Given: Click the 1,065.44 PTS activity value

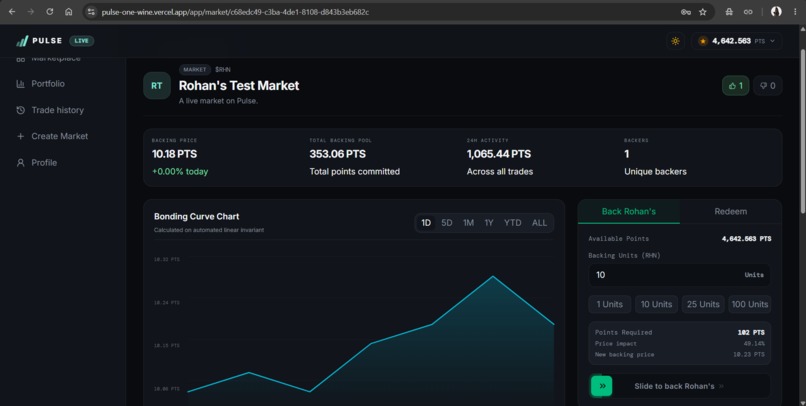Looking at the screenshot, I should [x=499, y=154].
